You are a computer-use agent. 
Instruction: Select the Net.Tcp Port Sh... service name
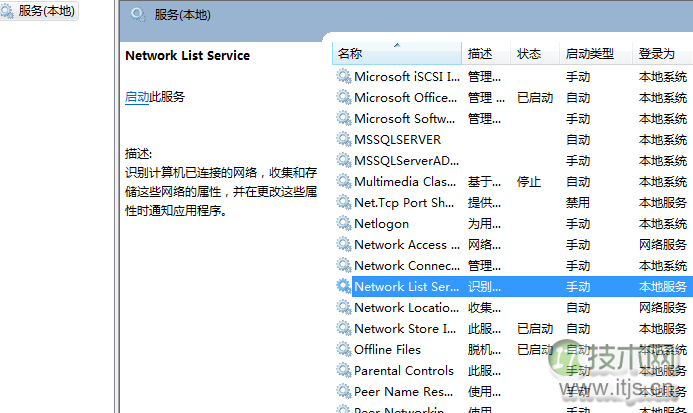404,203
